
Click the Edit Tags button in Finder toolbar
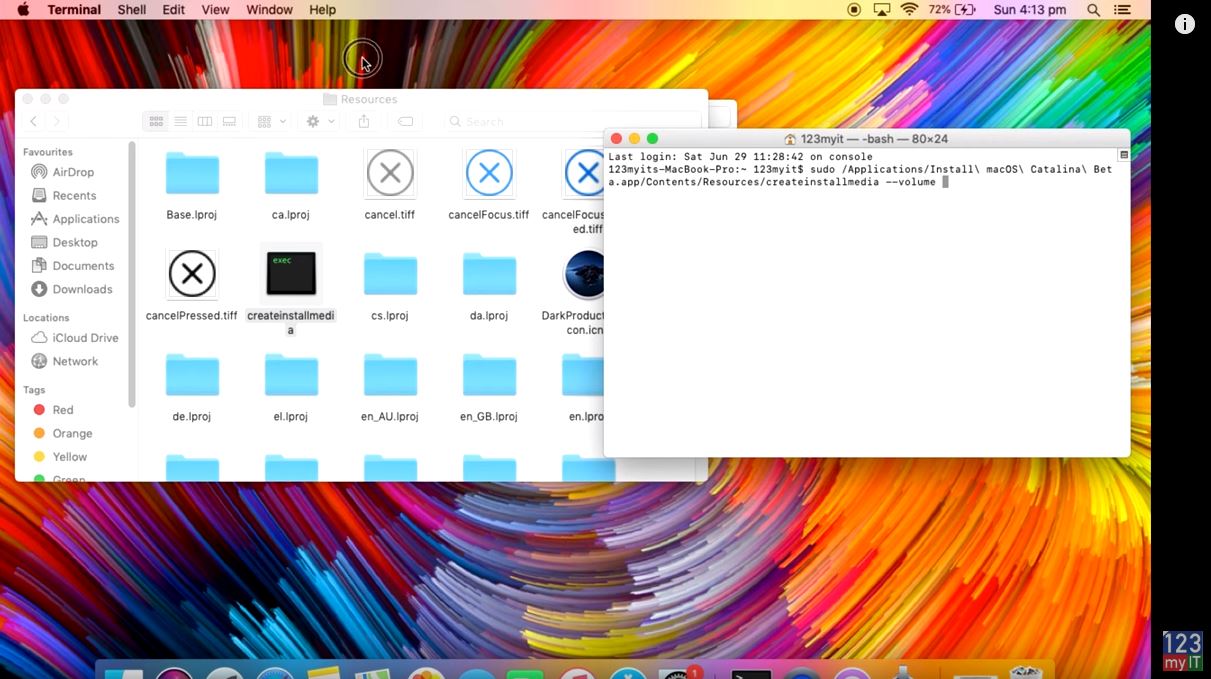tap(405, 121)
